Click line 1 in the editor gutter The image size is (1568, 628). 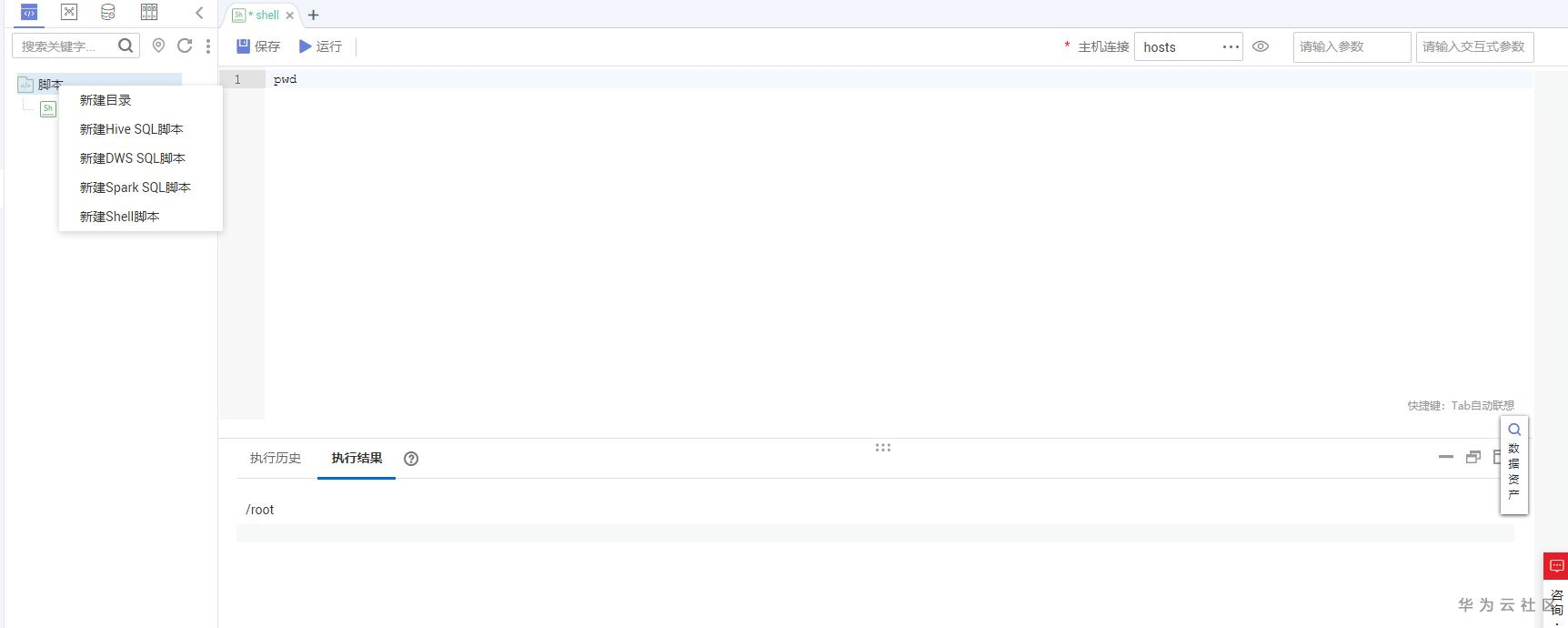pyautogui.click(x=238, y=79)
